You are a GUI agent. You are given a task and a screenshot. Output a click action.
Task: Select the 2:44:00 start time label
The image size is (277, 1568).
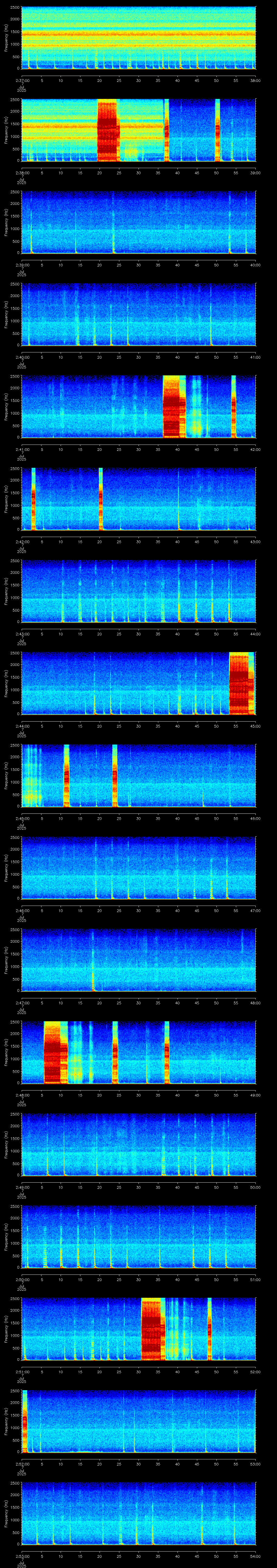pyautogui.click(x=21, y=726)
